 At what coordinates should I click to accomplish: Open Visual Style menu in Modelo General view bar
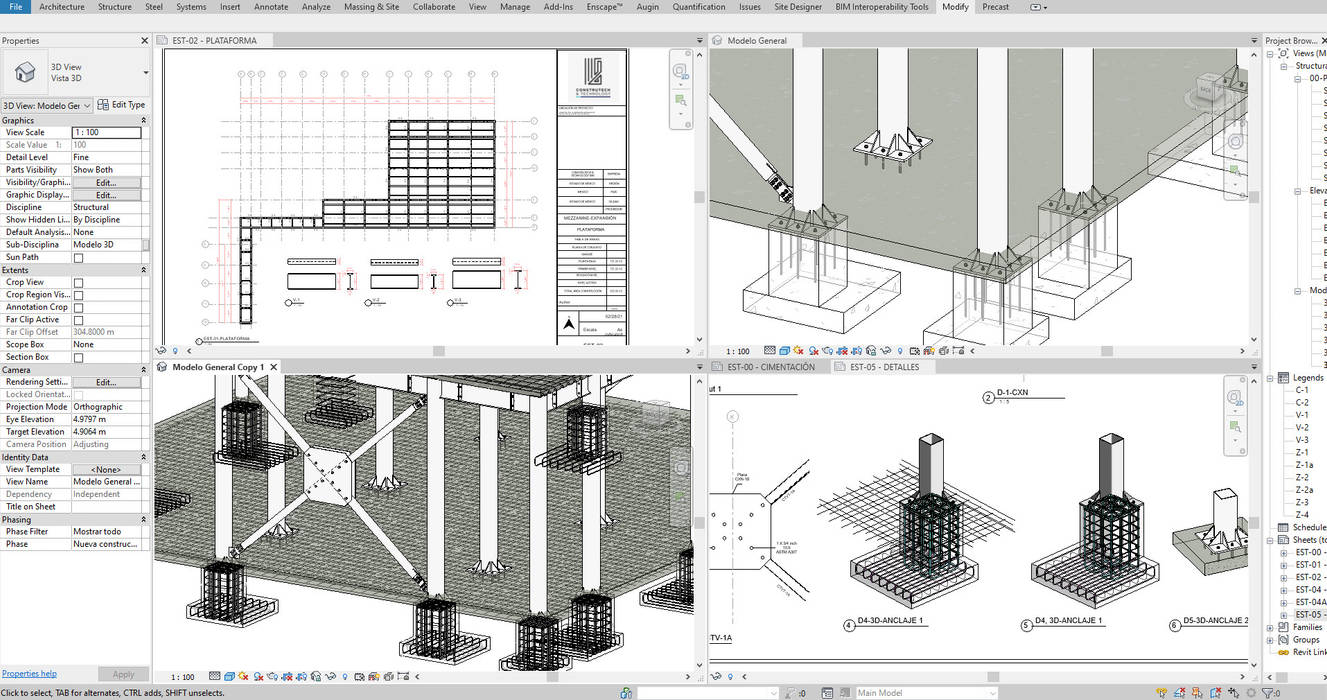tap(784, 351)
